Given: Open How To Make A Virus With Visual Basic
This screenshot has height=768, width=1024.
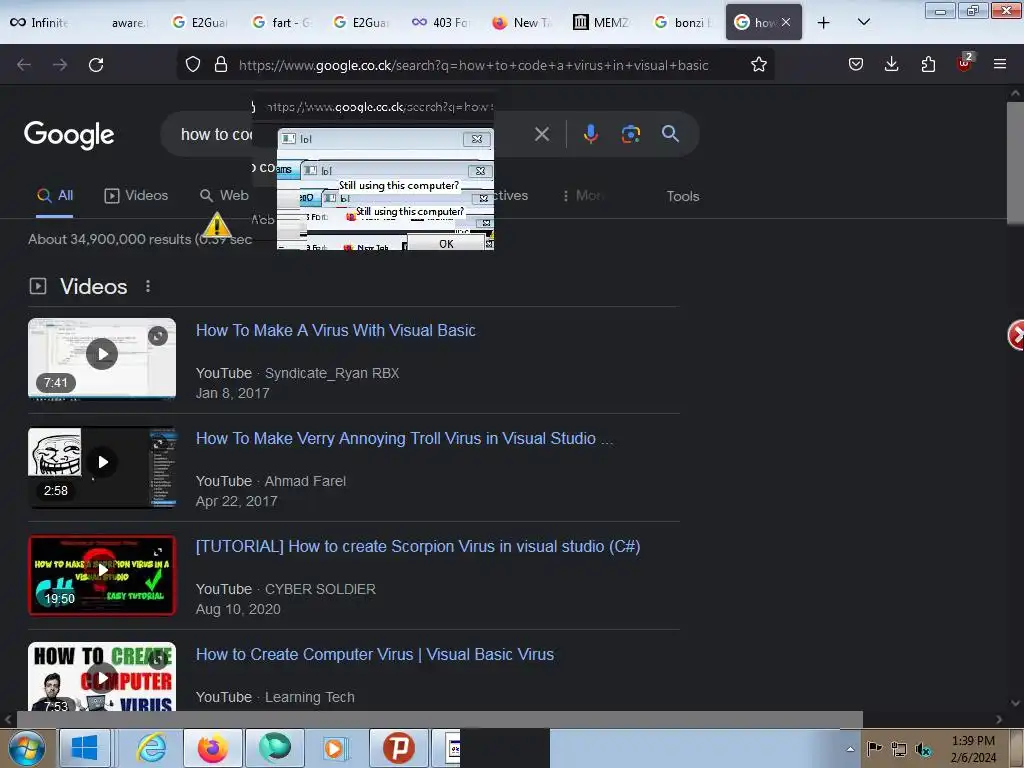Looking at the screenshot, I should (x=336, y=330).
